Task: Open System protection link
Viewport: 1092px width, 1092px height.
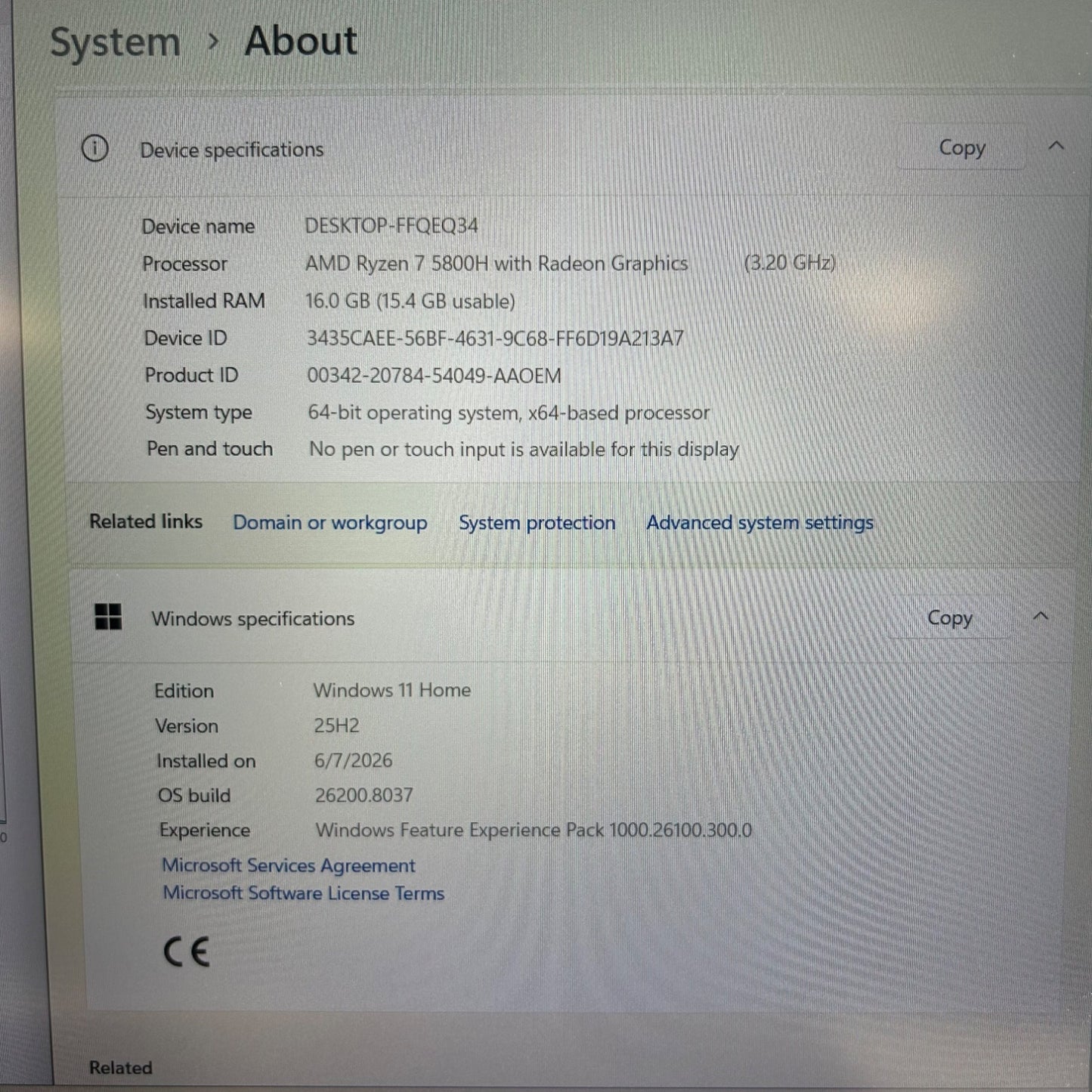Action: click(537, 523)
